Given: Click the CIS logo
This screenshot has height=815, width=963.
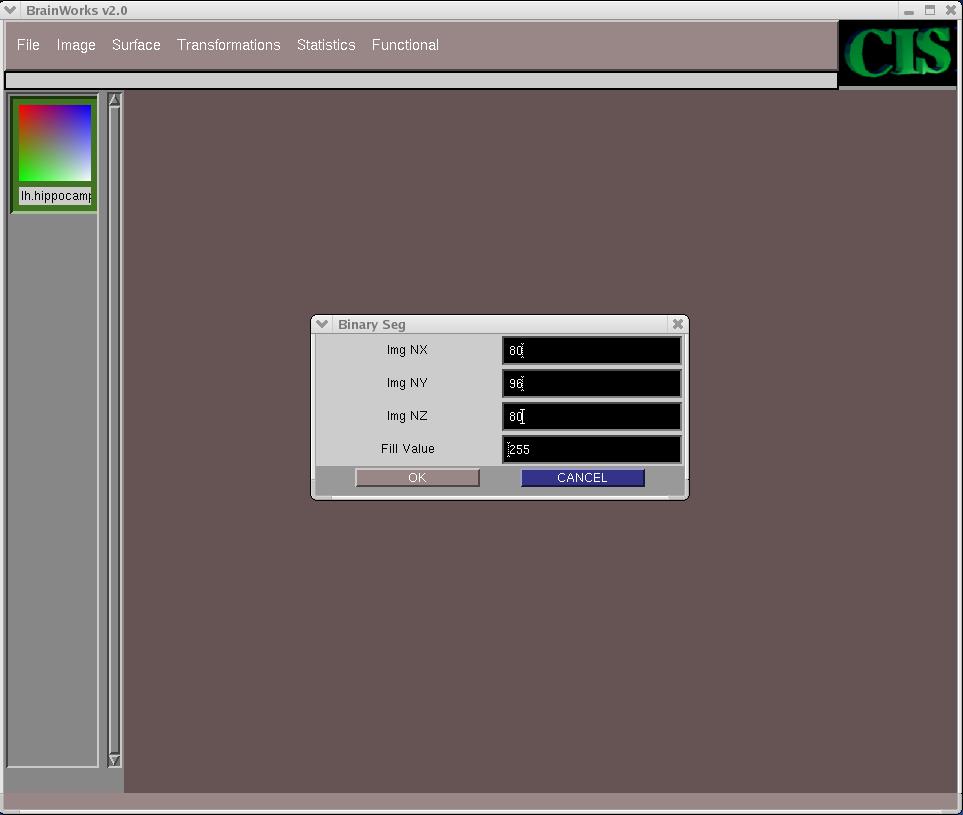Looking at the screenshot, I should point(897,53).
